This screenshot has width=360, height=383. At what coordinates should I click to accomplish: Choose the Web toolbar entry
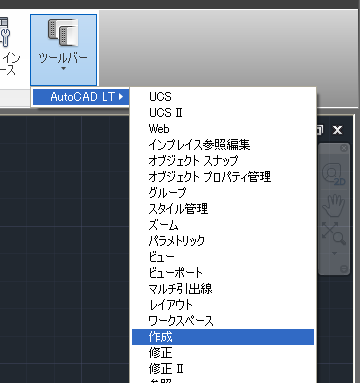pyautogui.click(x=223, y=129)
